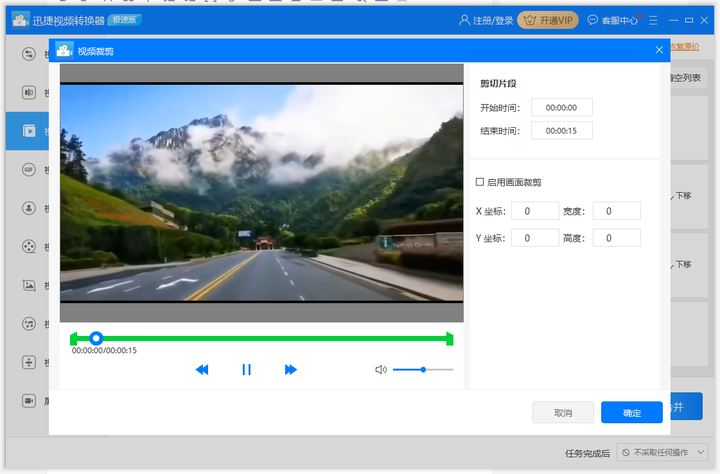
Task: Open 注册/登录 account login
Action: [x=486, y=20]
